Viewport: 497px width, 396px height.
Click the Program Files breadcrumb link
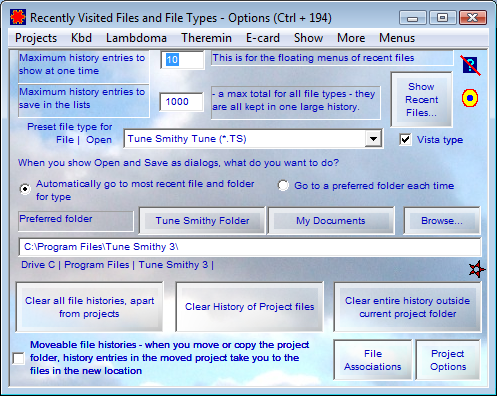(97, 265)
